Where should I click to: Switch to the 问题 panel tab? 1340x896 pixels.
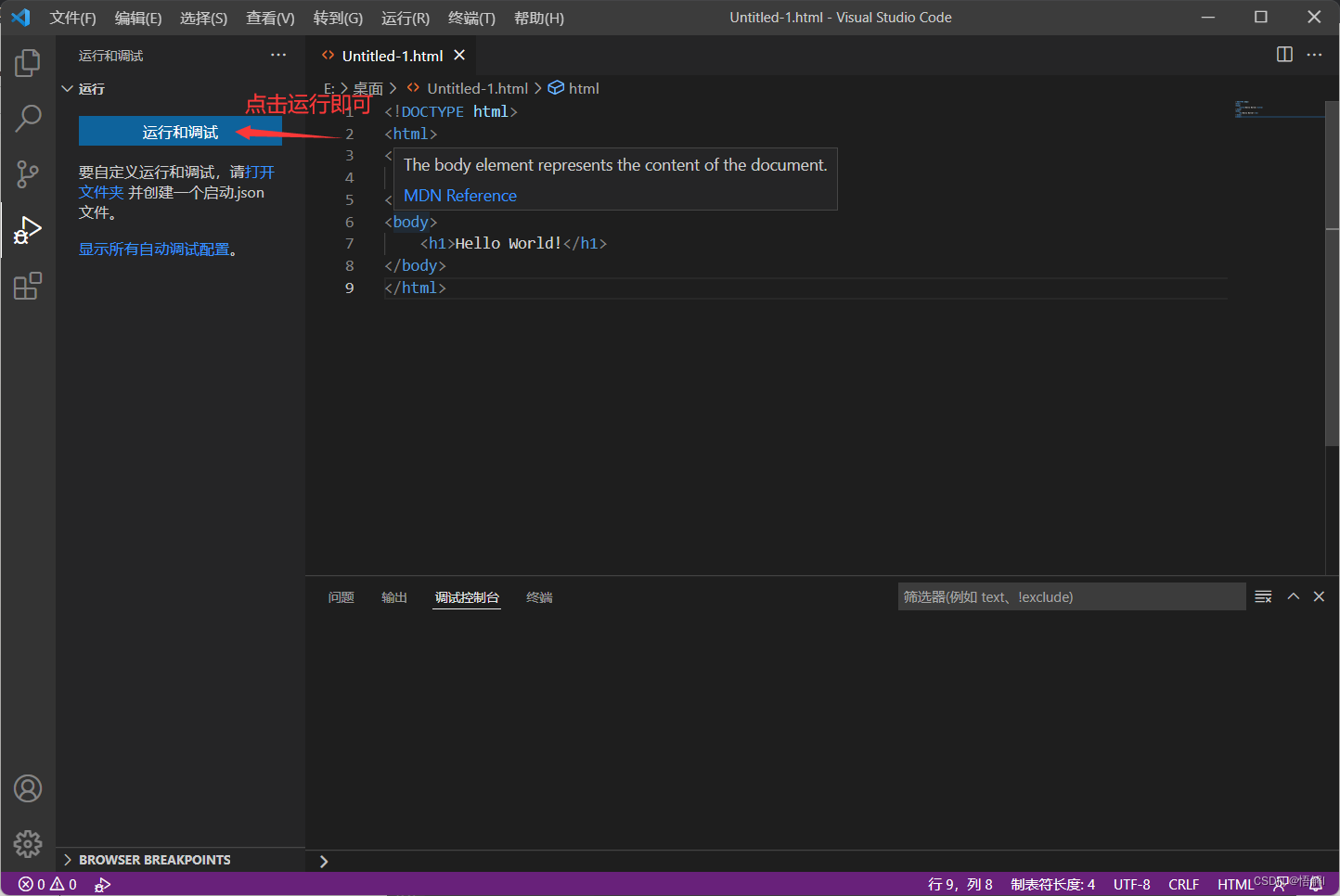click(341, 597)
